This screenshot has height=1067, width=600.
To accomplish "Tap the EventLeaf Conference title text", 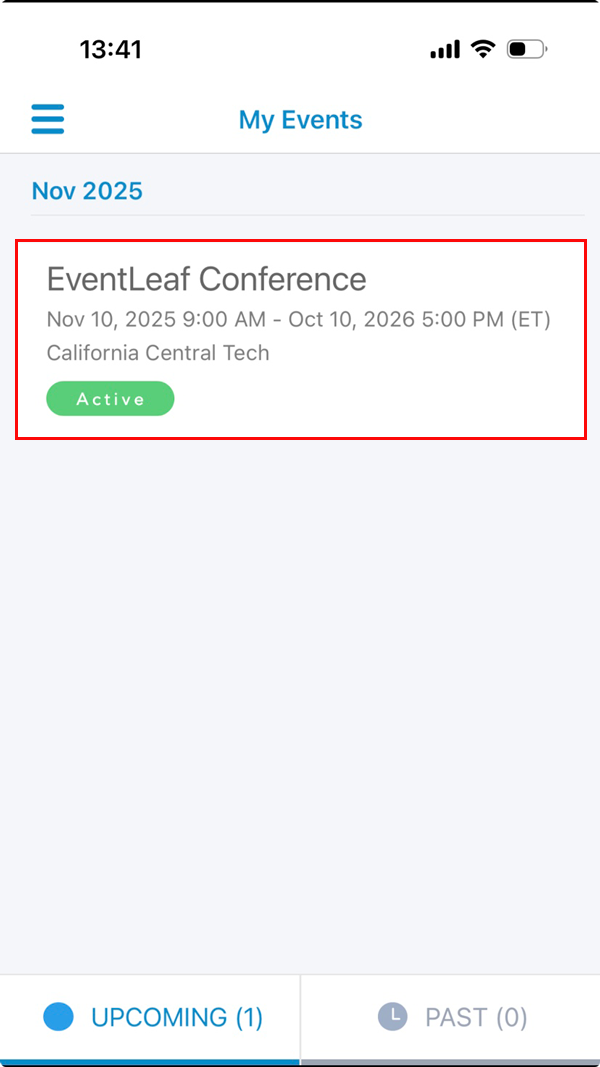I will pos(206,279).
